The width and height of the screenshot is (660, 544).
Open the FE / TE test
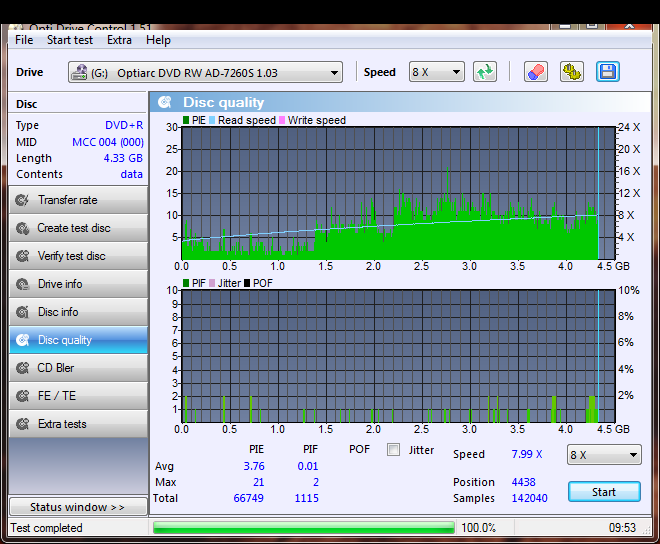click(78, 396)
